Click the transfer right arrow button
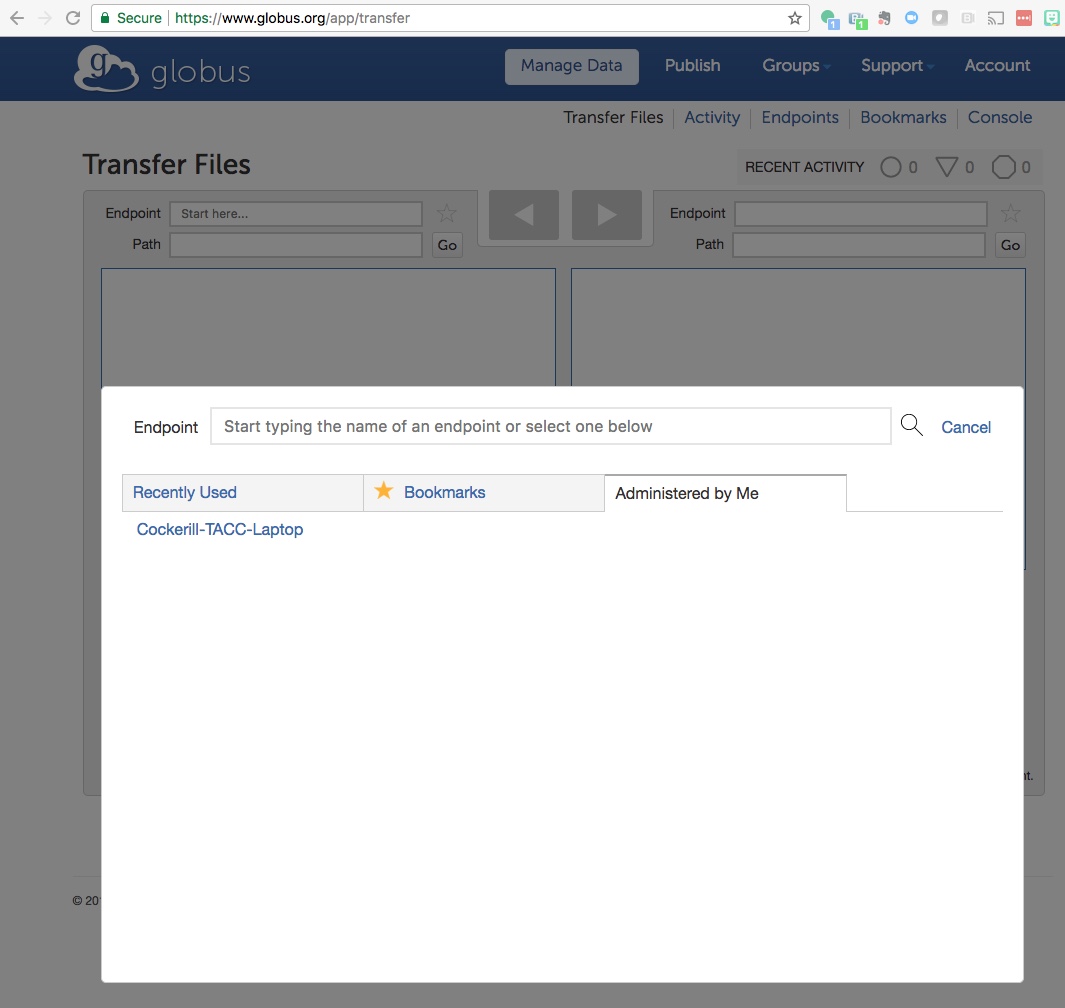1065x1008 pixels. pos(607,215)
